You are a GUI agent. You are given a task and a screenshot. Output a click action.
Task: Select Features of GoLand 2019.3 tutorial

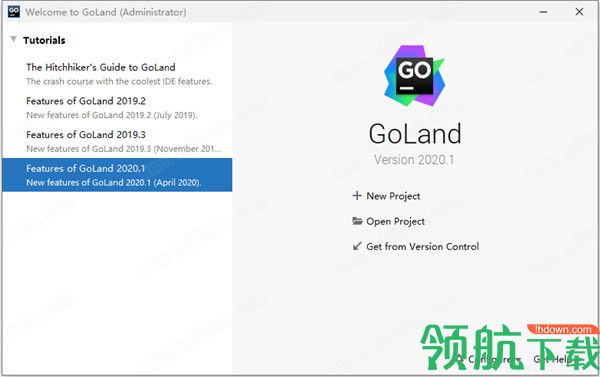(x=117, y=141)
